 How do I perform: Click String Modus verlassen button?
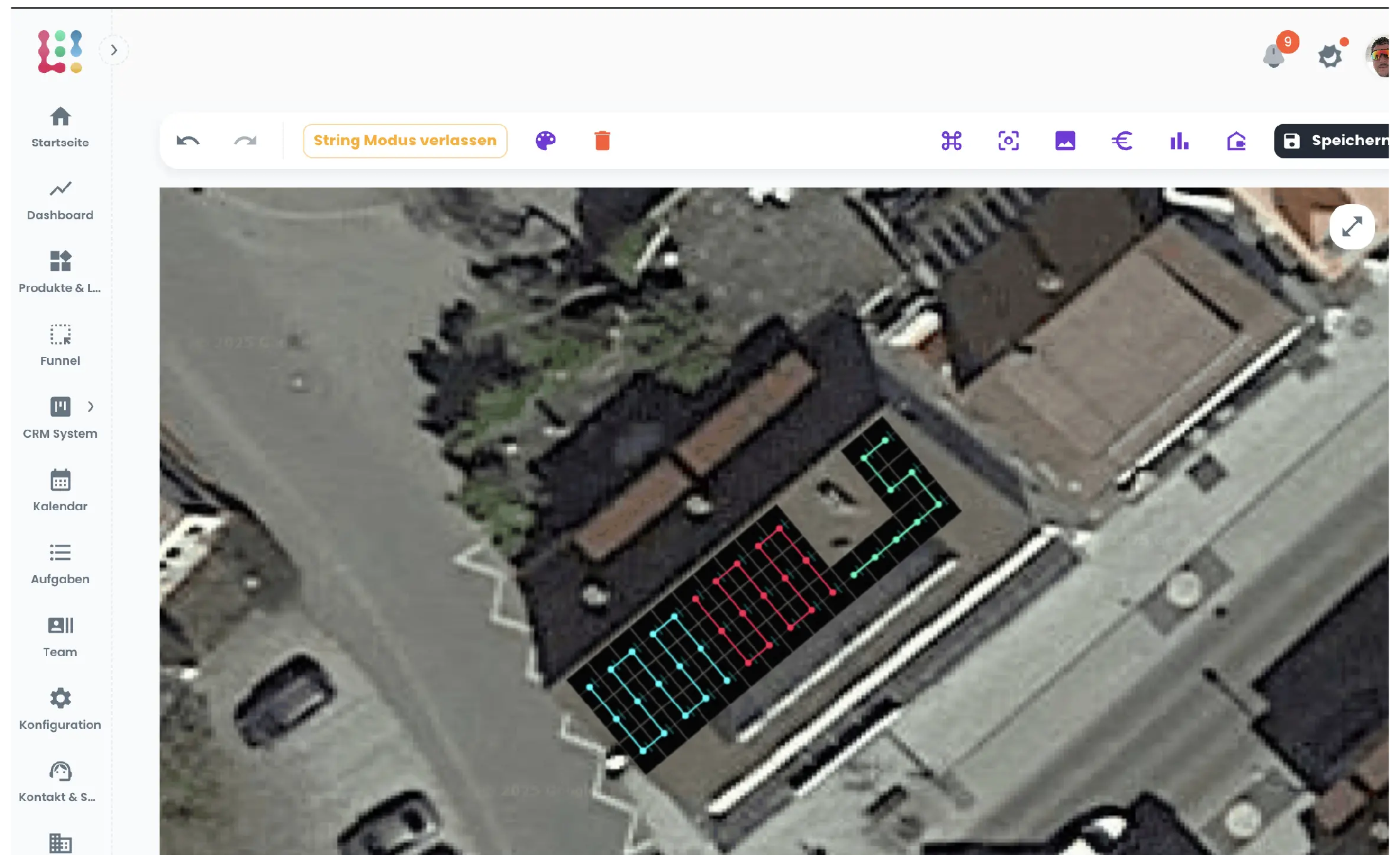click(x=405, y=141)
